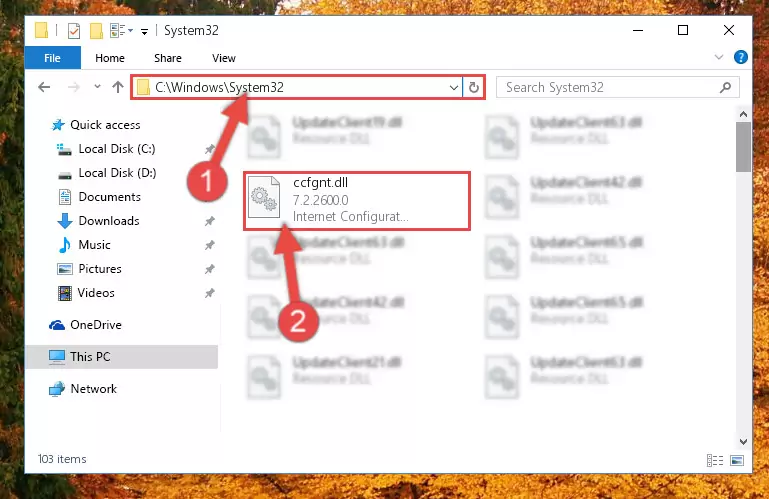Click the pin icon beside Pictures
The height and width of the screenshot is (499, 769).
pos(209,269)
